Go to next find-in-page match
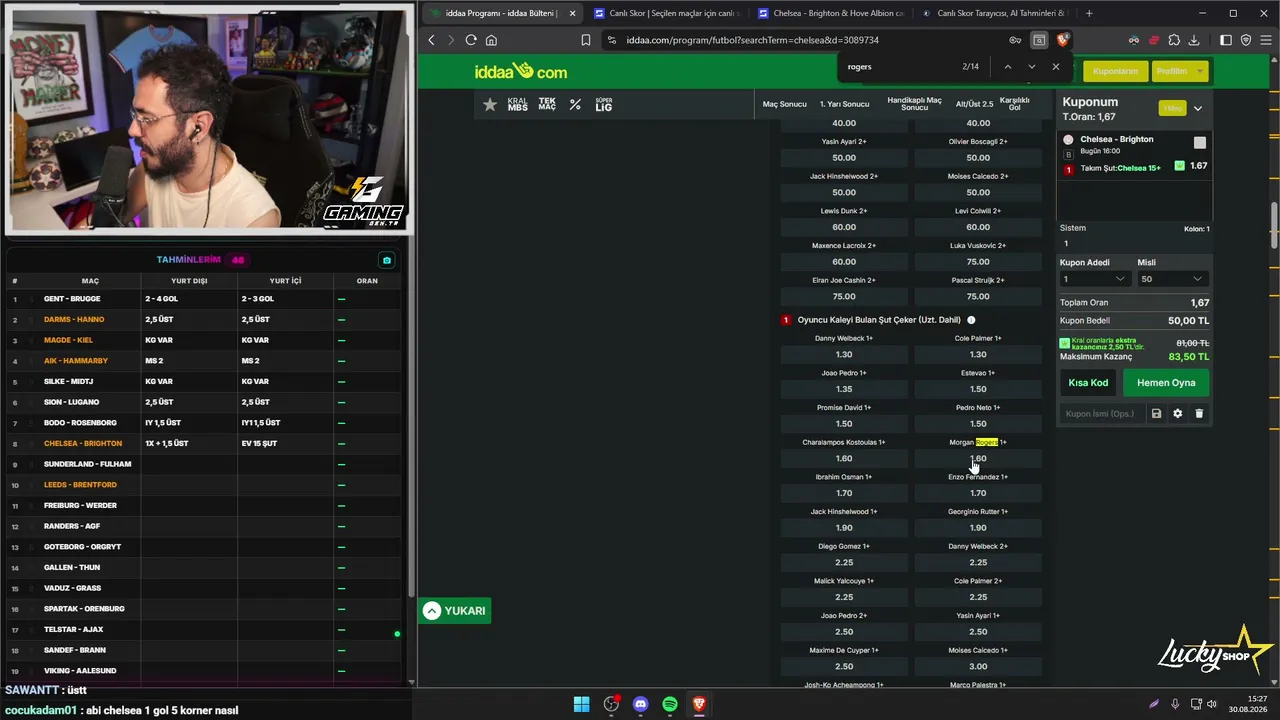The height and width of the screenshot is (720, 1280). [x=1032, y=67]
